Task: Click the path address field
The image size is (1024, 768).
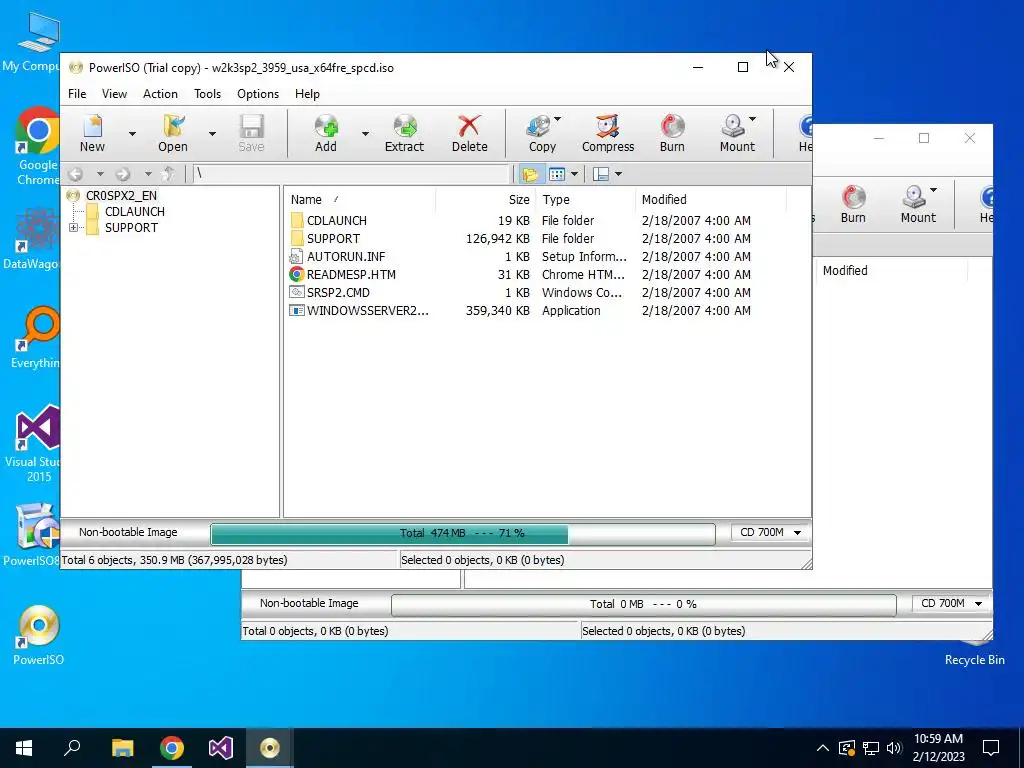Action: (351, 174)
